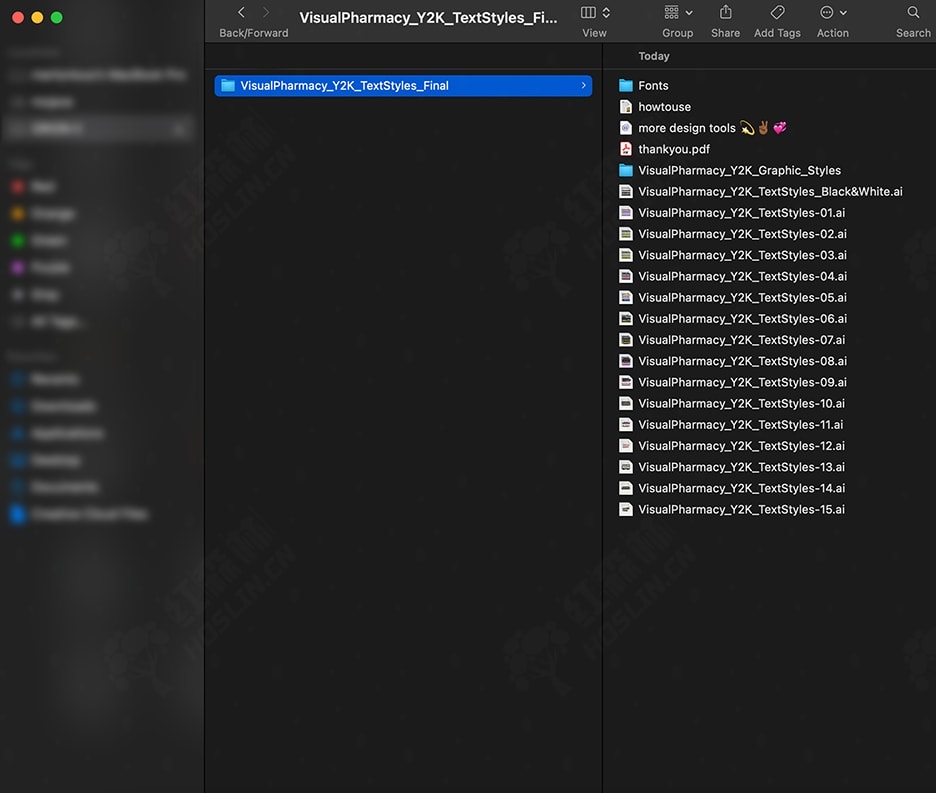
Task: Click the Back/Forward label
Action: 254,33
